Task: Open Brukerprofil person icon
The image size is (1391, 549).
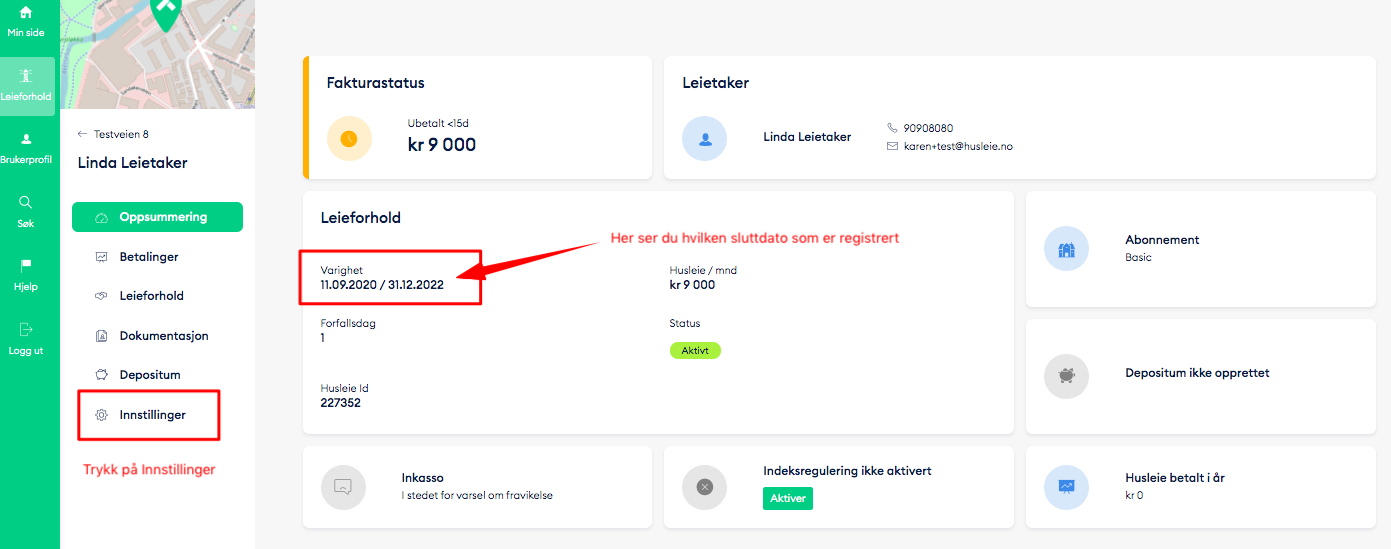Action: (27, 139)
